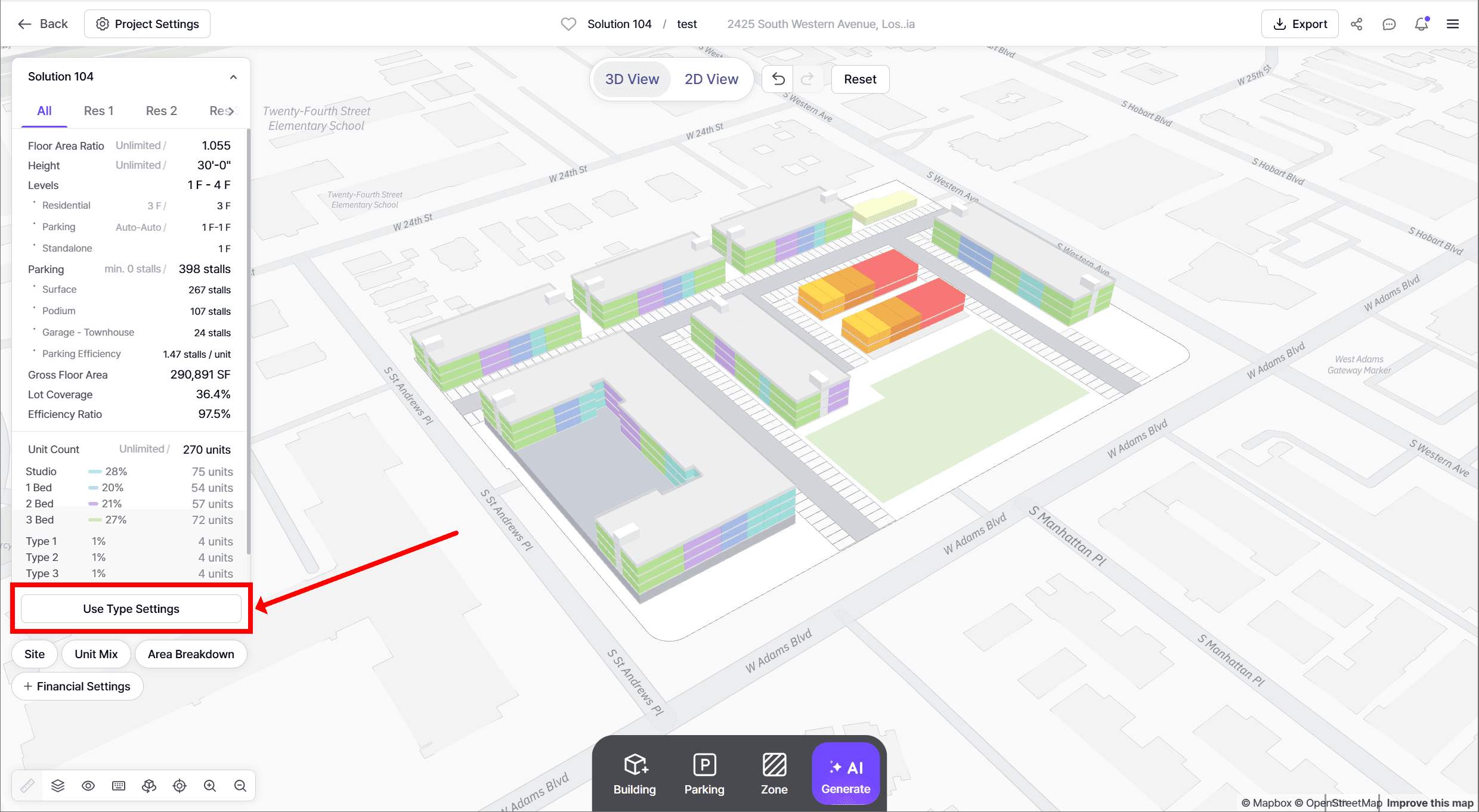The image size is (1479, 812).
Task: Expand Financial Settings with plus
Action: (x=78, y=686)
